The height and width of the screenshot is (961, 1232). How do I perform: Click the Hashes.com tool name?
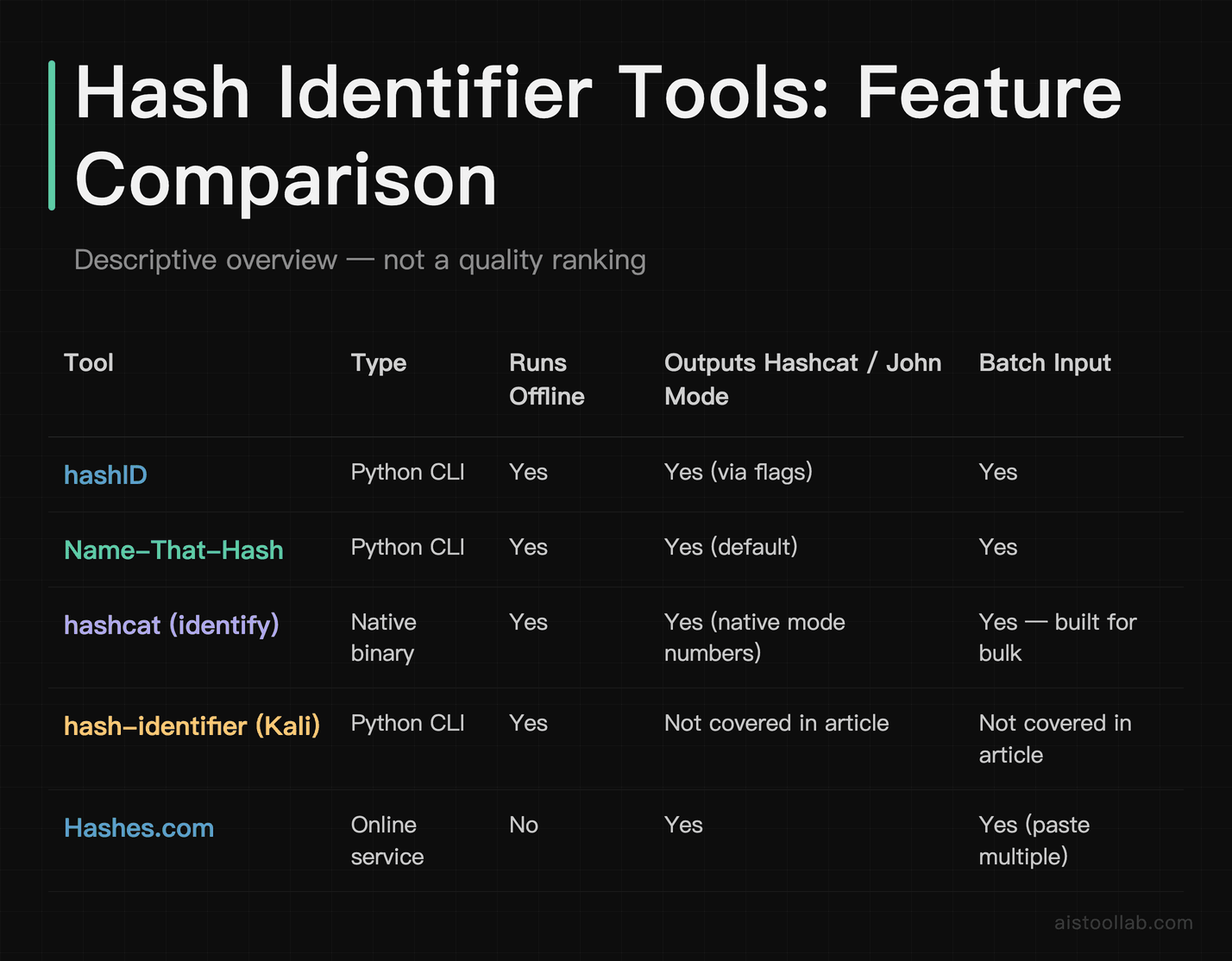point(139,827)
